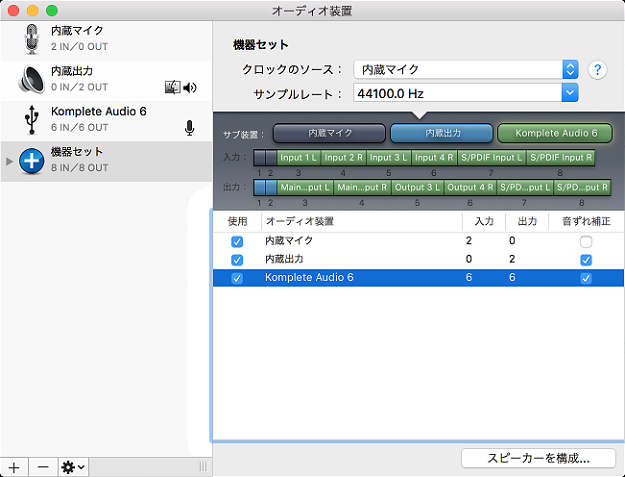
Task: Click the sidebar resize grip handle
Action: 203,467
